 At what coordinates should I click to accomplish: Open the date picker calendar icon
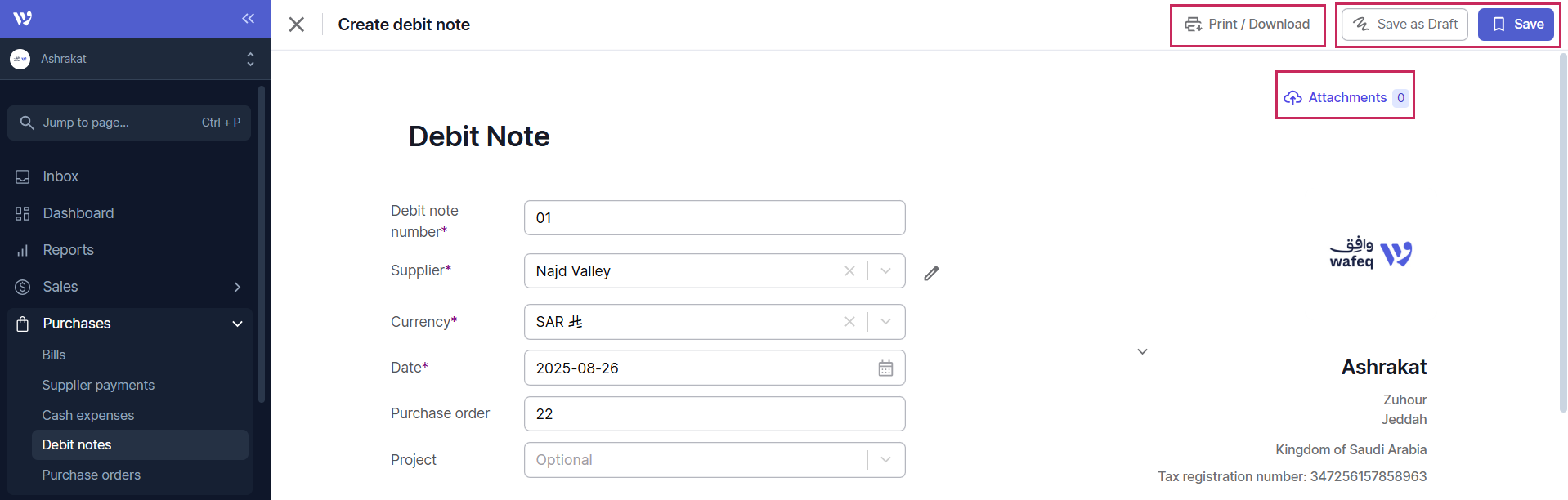click(x=885, y=368)
